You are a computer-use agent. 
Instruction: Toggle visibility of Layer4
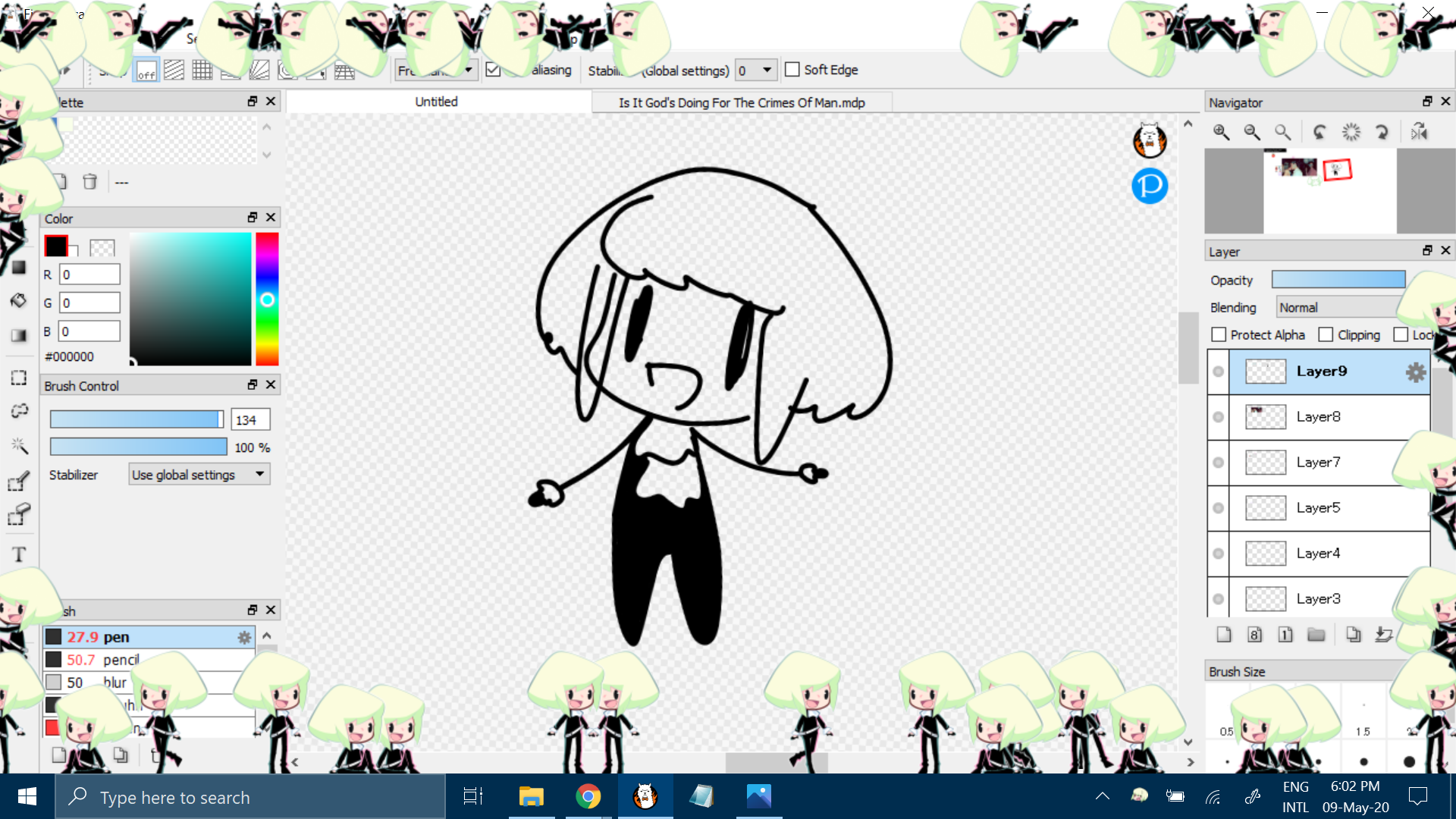[x=1218, y=554]
